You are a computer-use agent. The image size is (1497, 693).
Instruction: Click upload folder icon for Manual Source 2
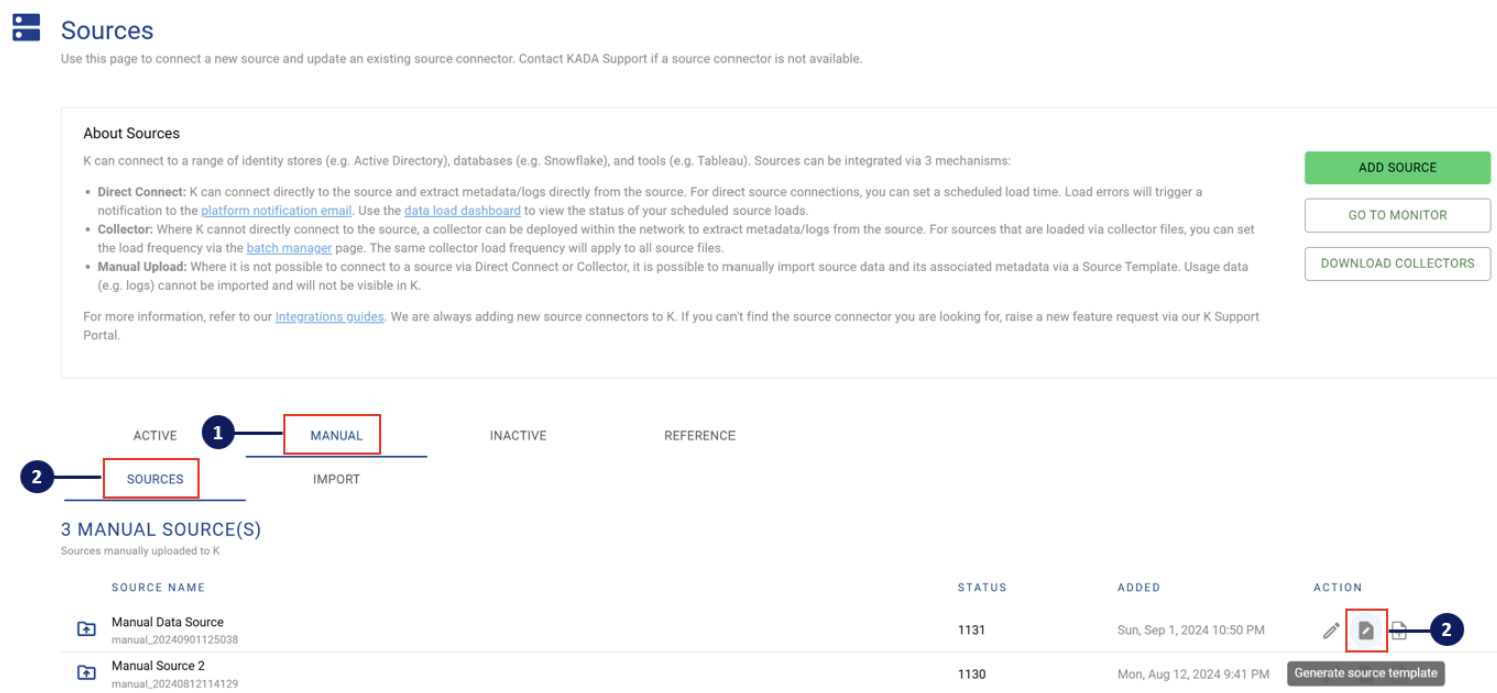pyautogui.click(x=87, y=673)
